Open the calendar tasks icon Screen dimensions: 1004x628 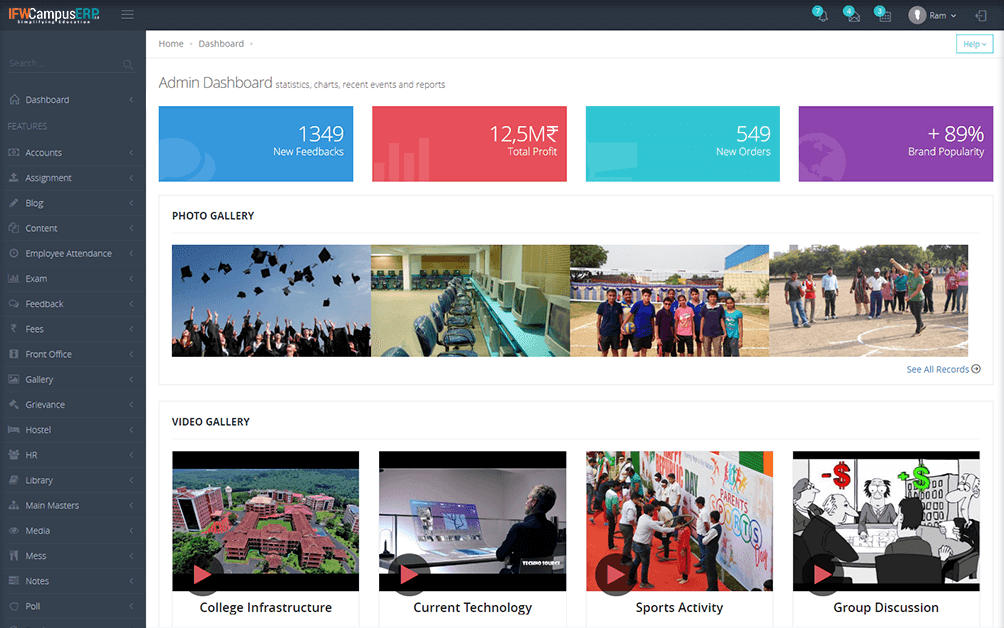tap(883, 15)
